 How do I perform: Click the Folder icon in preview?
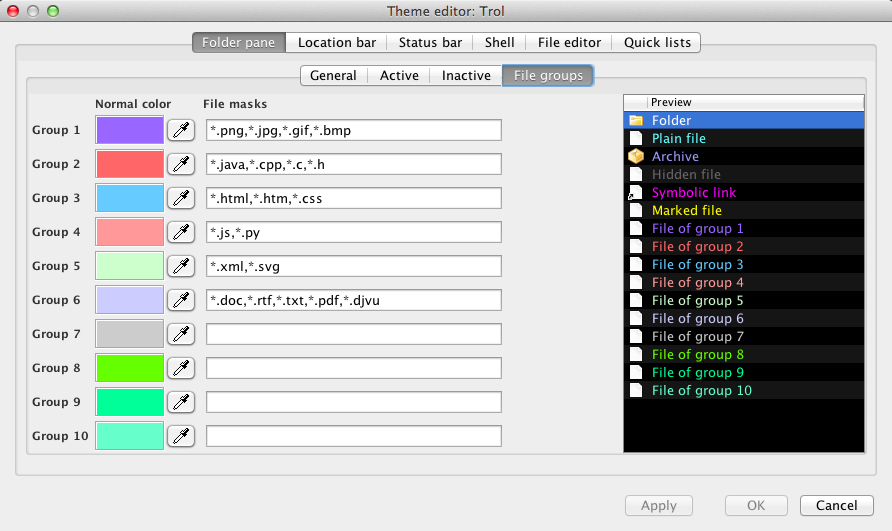[636, 120]
